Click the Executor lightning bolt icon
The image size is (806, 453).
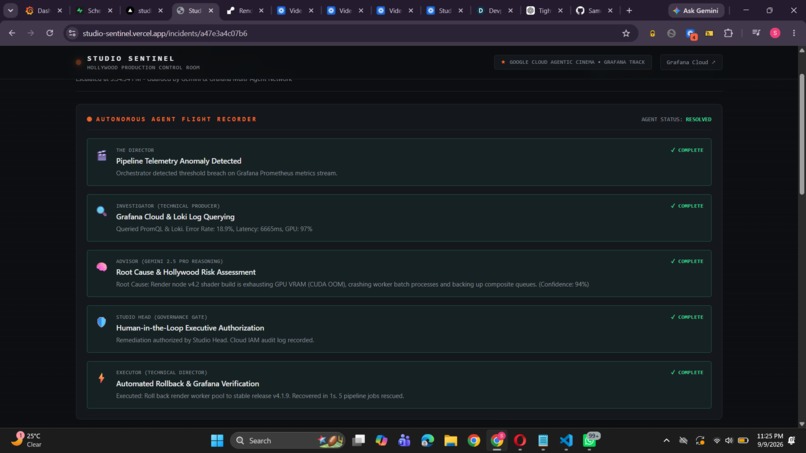coord(102,378)
